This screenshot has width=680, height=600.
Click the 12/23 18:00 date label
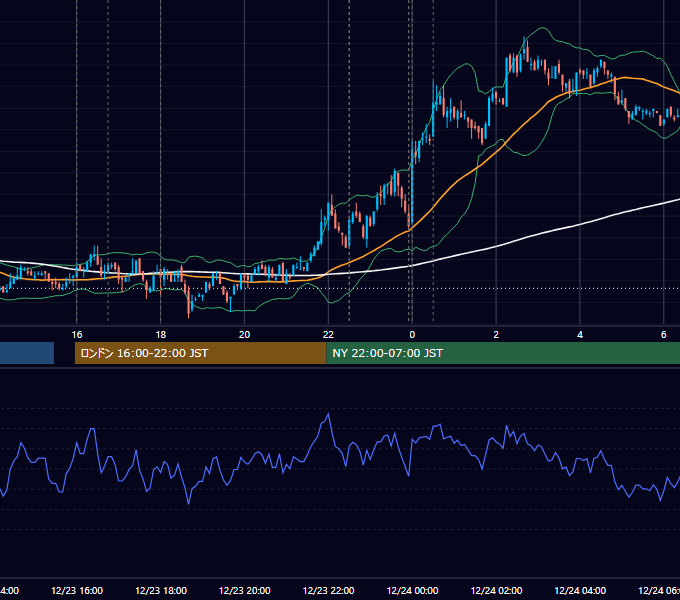(x=161, y=590)
